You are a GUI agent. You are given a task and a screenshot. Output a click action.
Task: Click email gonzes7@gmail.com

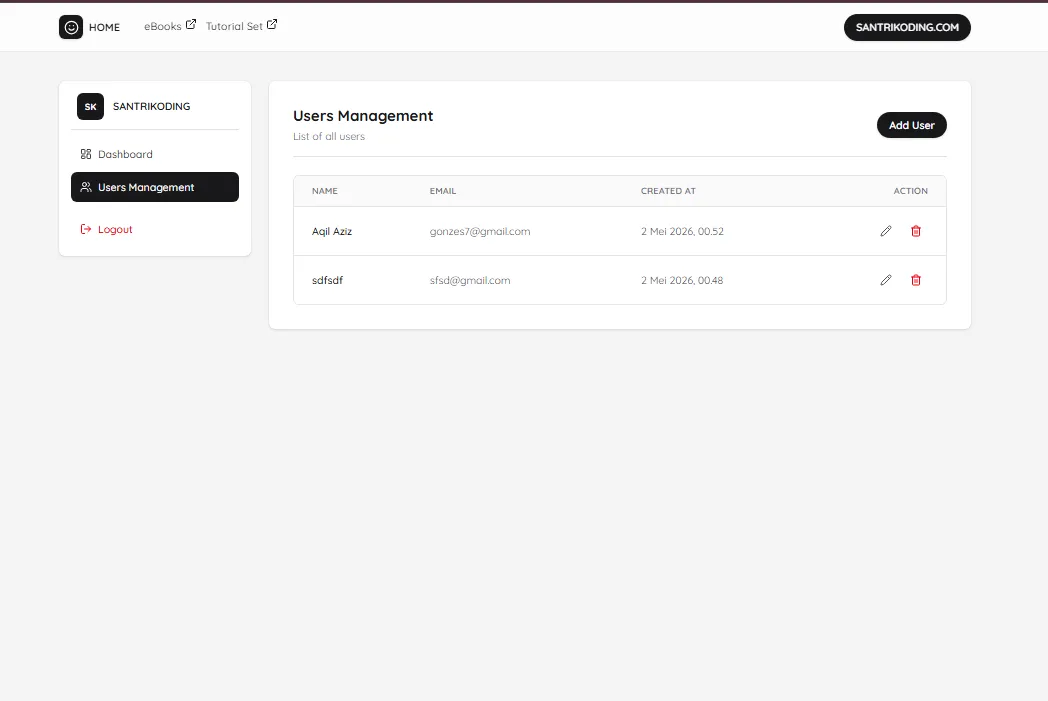pyautogui.click(x=480, y=231)
